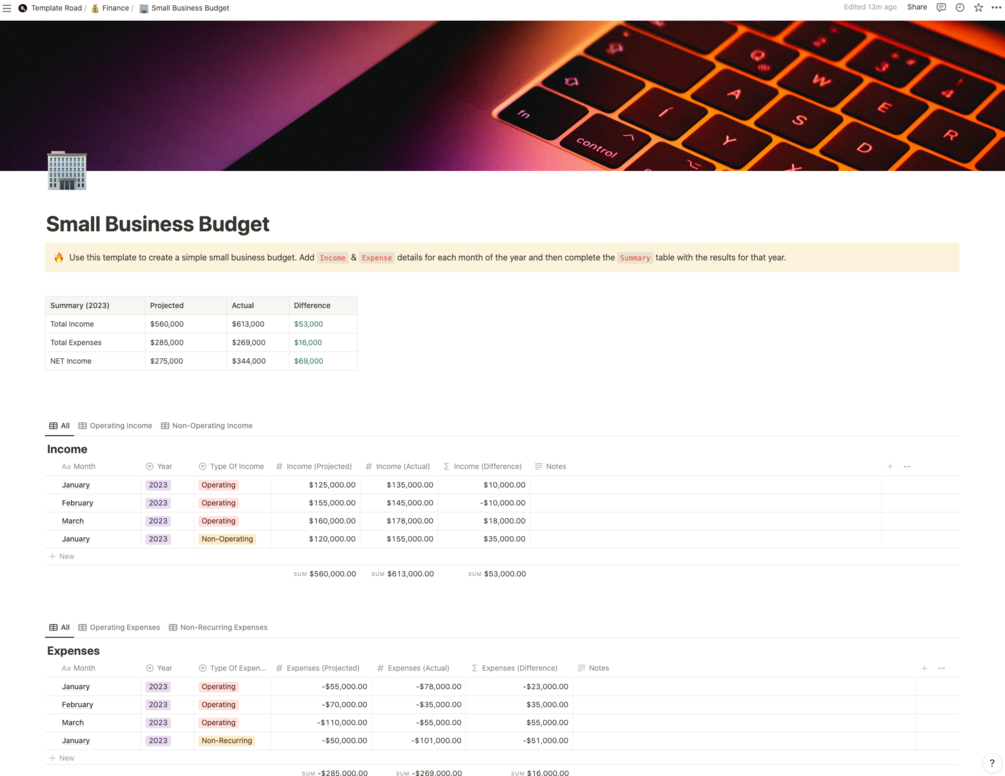
Task: Open Income Notes column header
Action: pyautogui.click(x=551, y=466)
